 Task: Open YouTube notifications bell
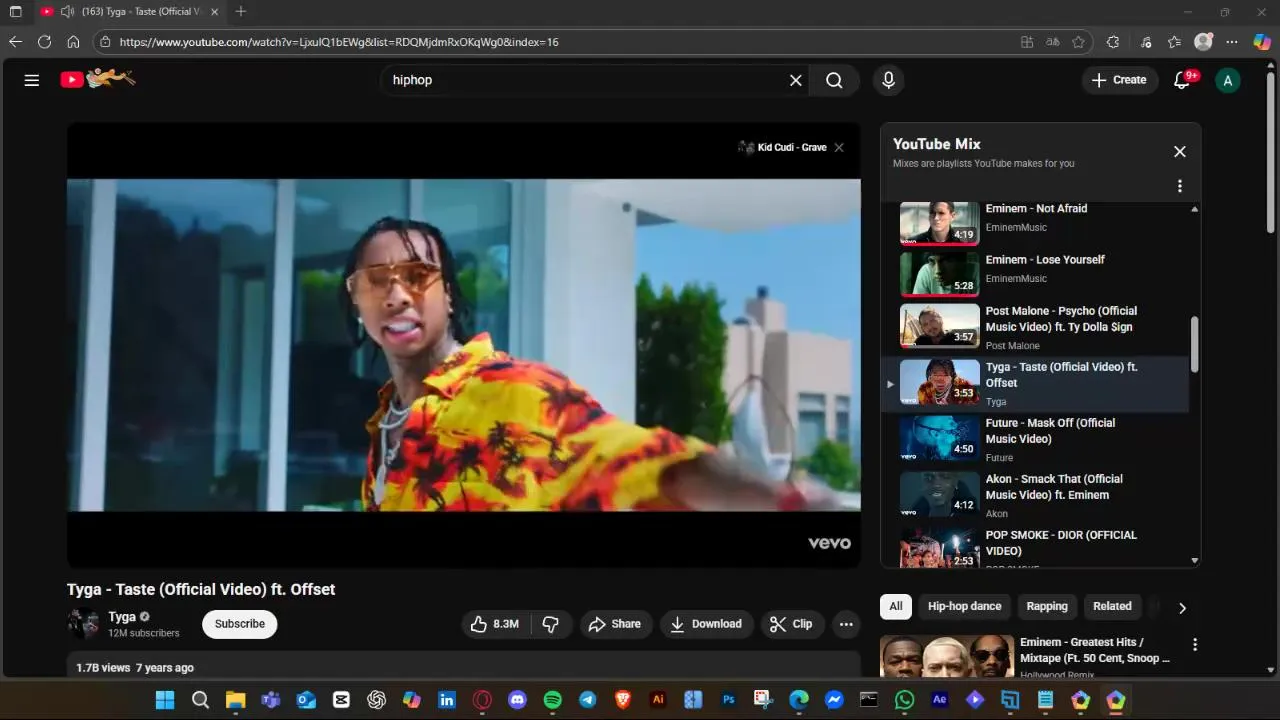tap(1182, 80)
